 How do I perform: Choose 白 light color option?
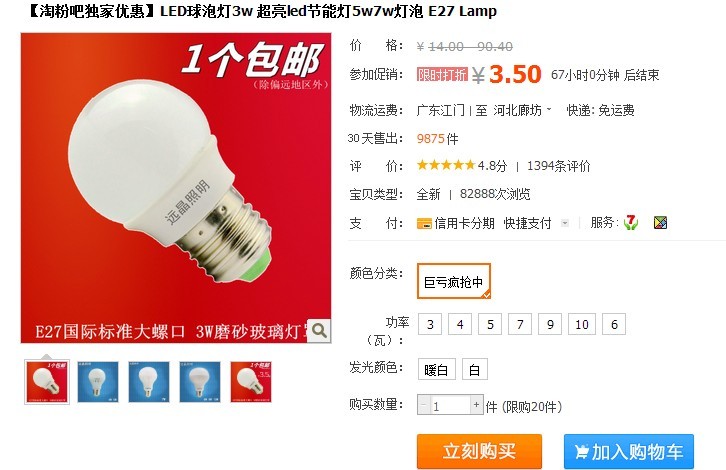click(x=475, y=370)
